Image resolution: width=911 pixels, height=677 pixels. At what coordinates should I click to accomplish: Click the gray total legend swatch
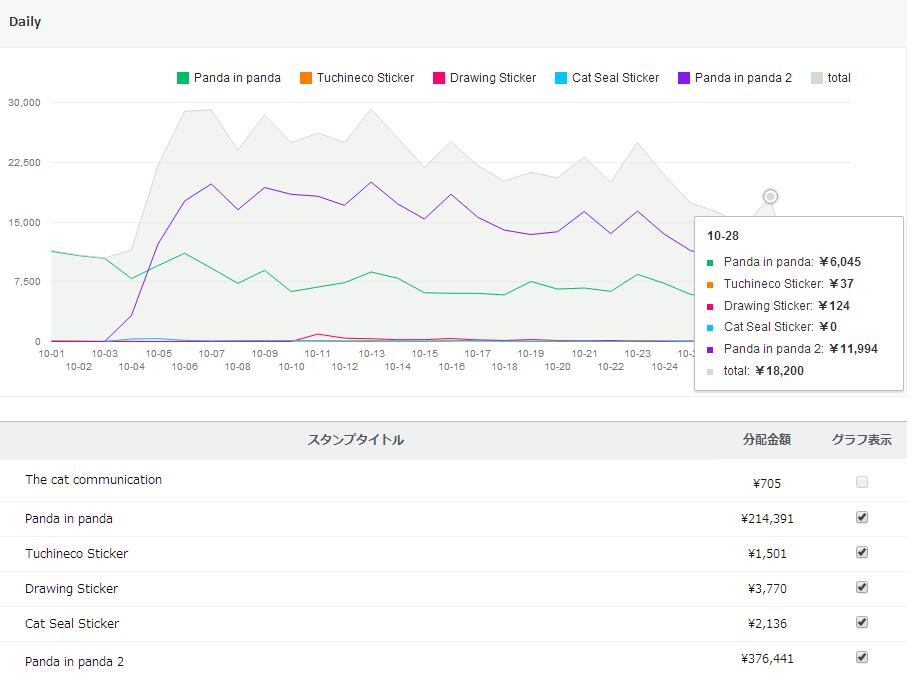[x=817, y=78]
